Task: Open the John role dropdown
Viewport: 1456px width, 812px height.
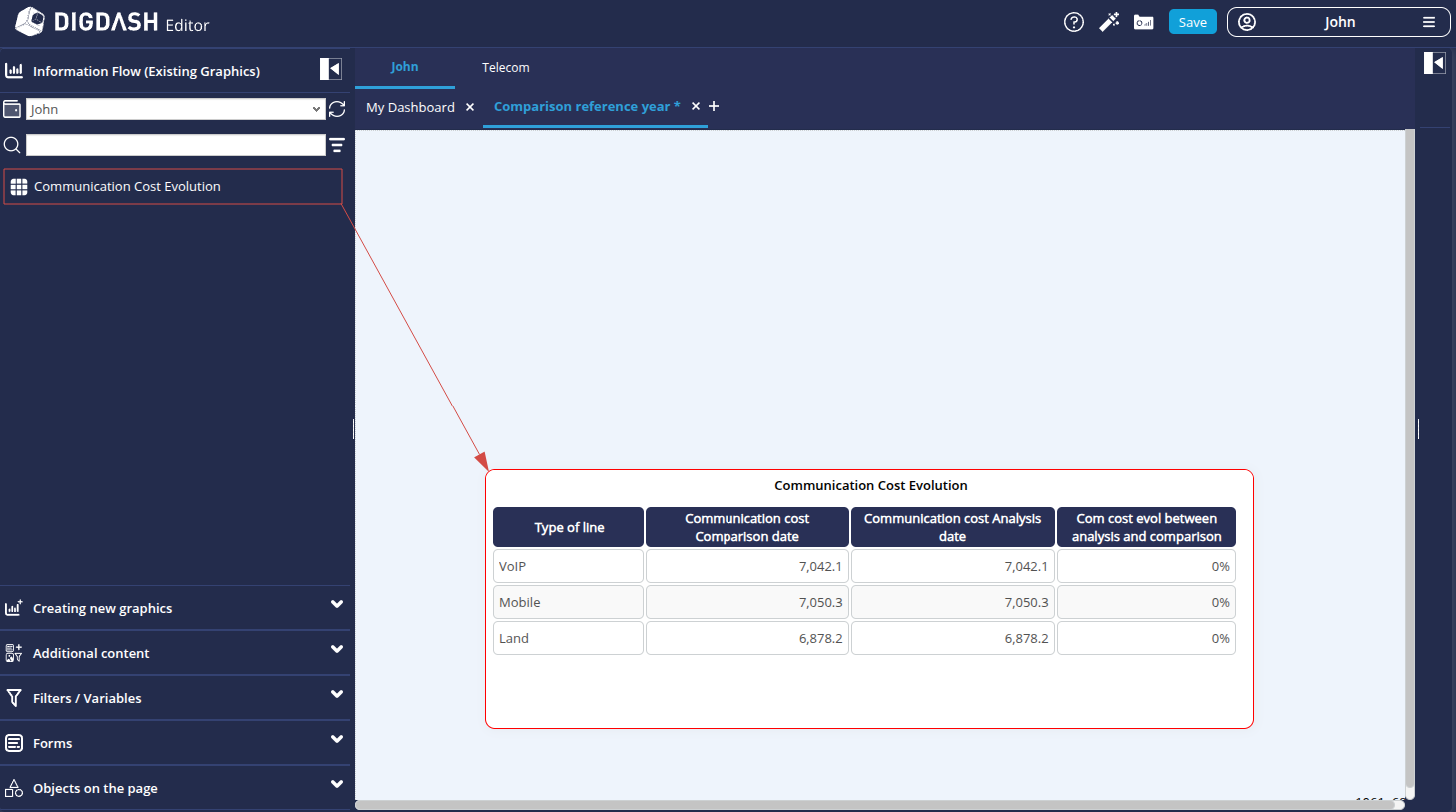Action: [175, 109]
